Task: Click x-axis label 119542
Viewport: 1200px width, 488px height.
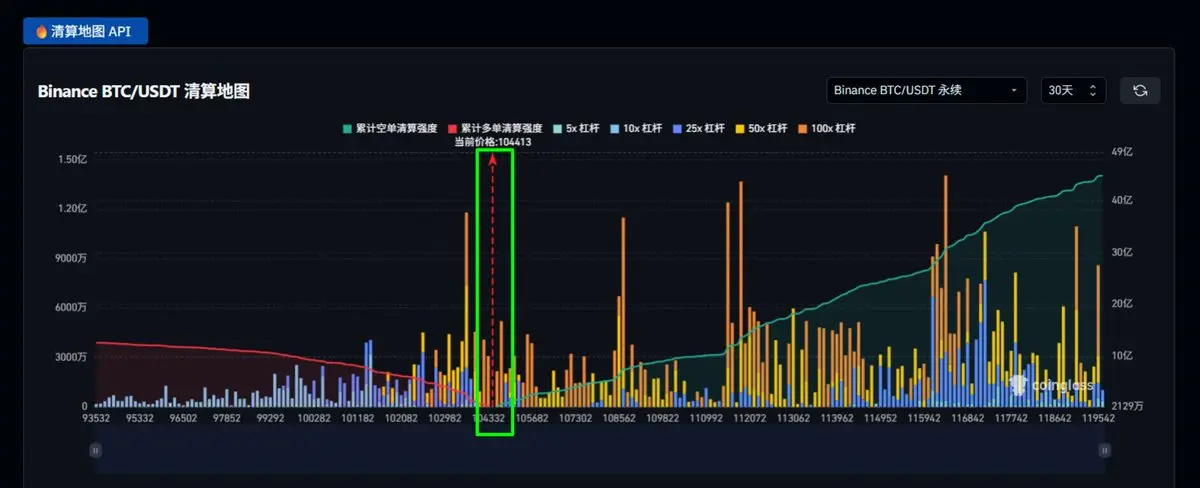Action: point(1098,419)
